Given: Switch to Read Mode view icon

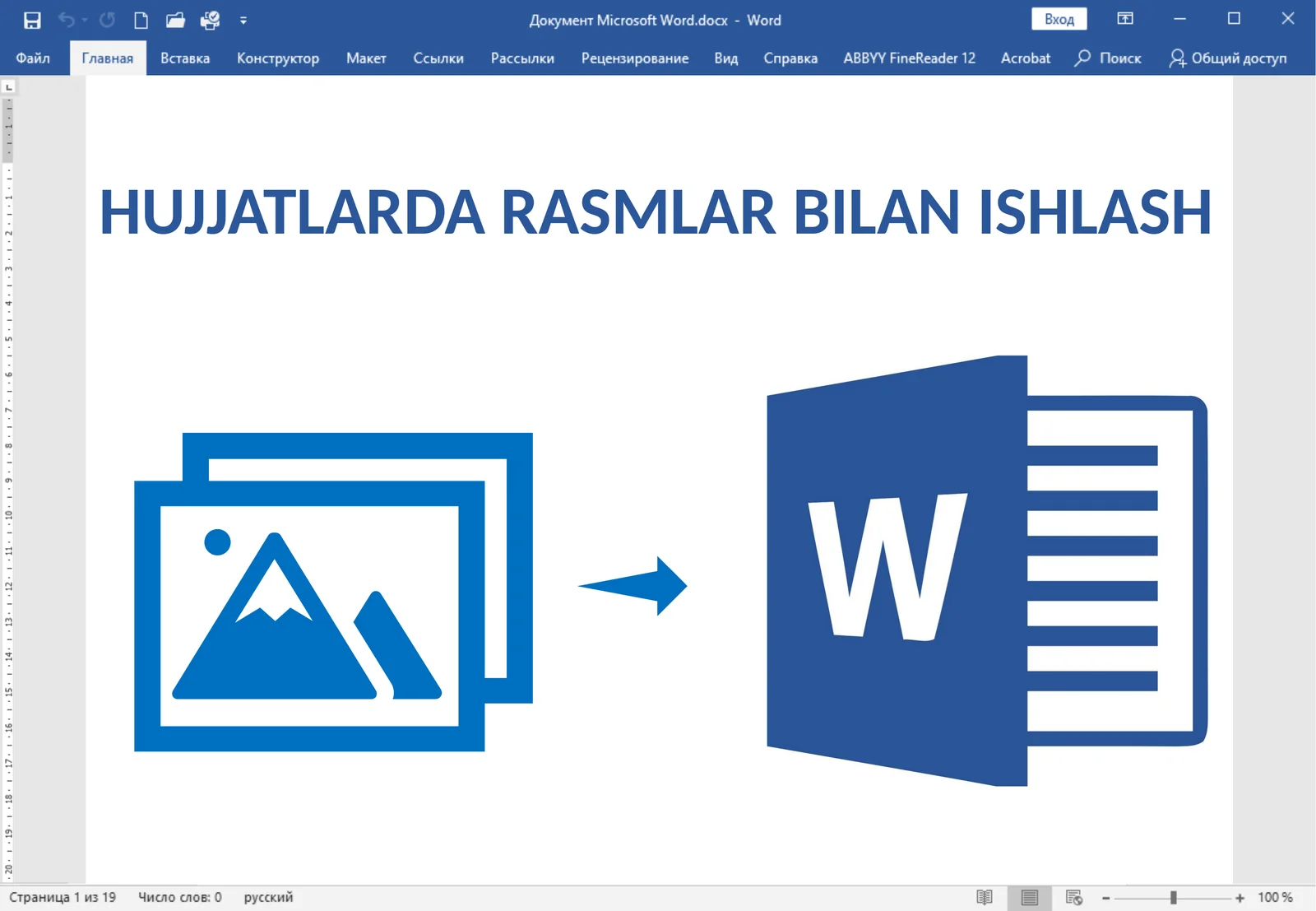Looking at the screenshot, I should point(985,898).
